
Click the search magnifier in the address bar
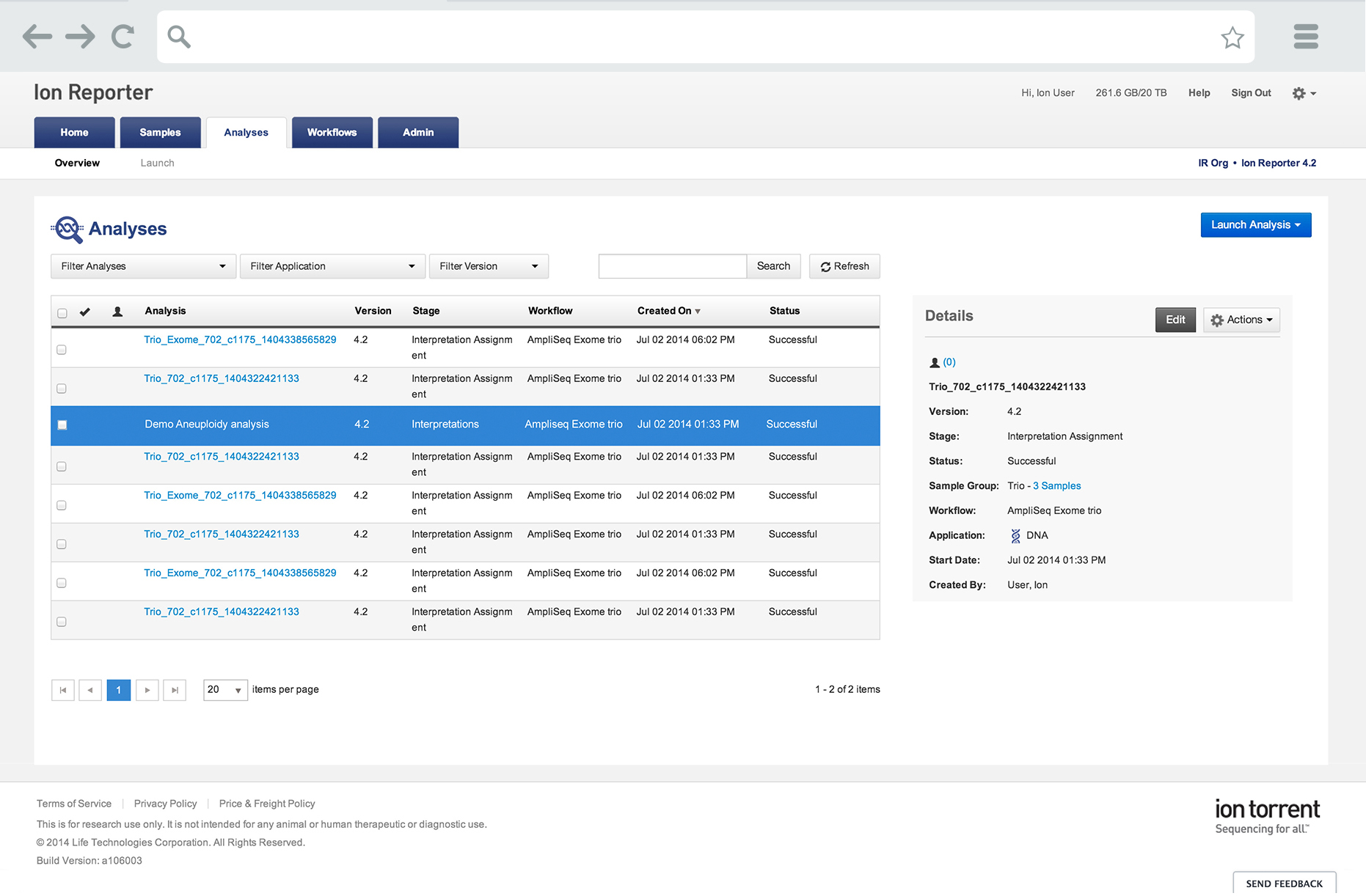[x=179, y=36]
